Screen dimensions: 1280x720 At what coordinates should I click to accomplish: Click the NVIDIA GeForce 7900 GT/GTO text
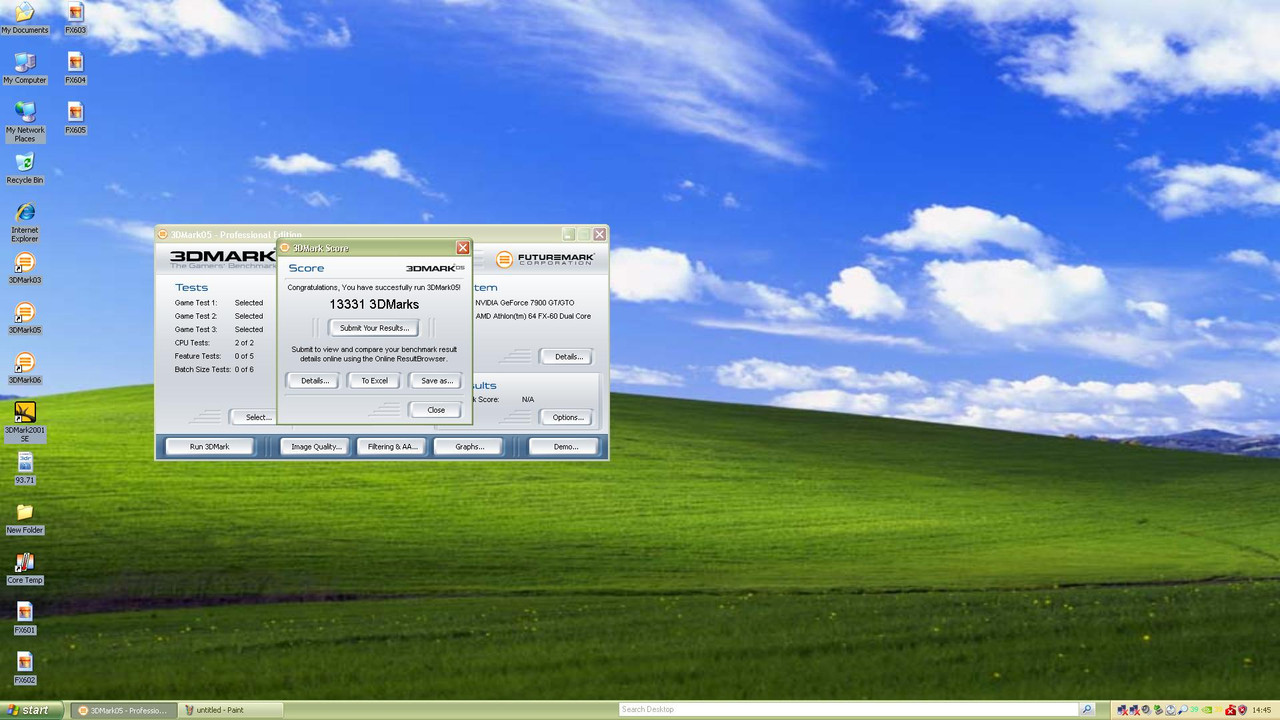click(525, 303)
